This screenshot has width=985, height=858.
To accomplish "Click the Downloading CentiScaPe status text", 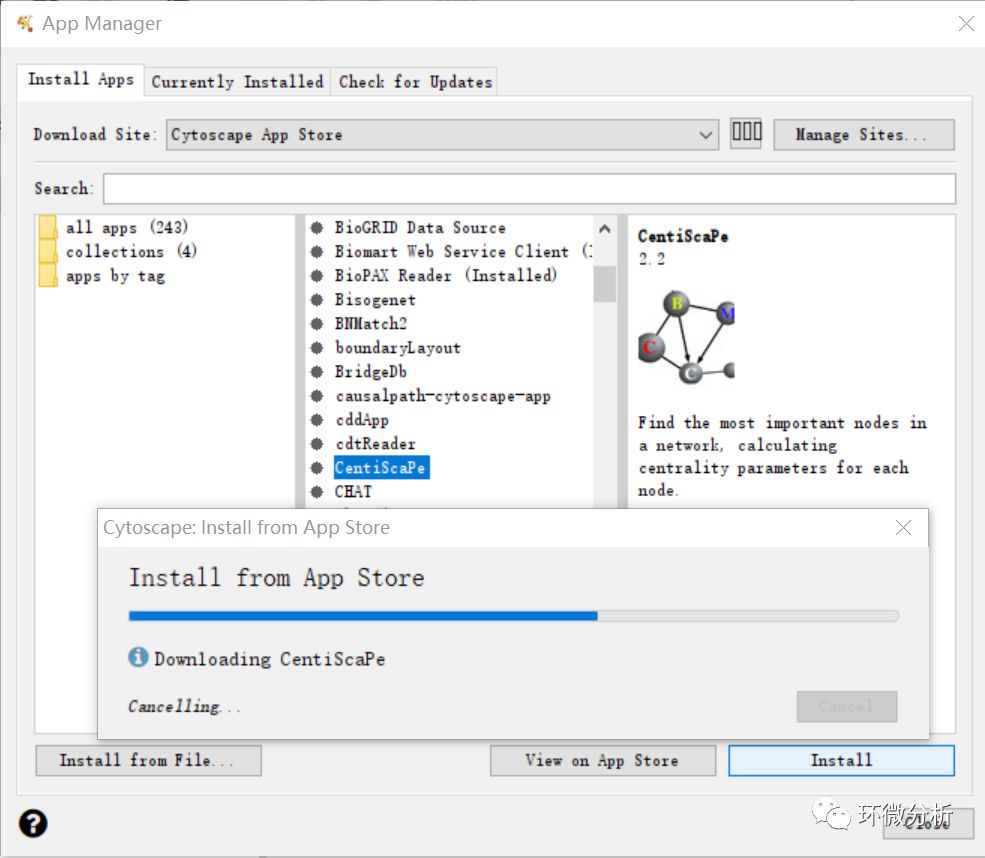I will [x=269, y=658].
